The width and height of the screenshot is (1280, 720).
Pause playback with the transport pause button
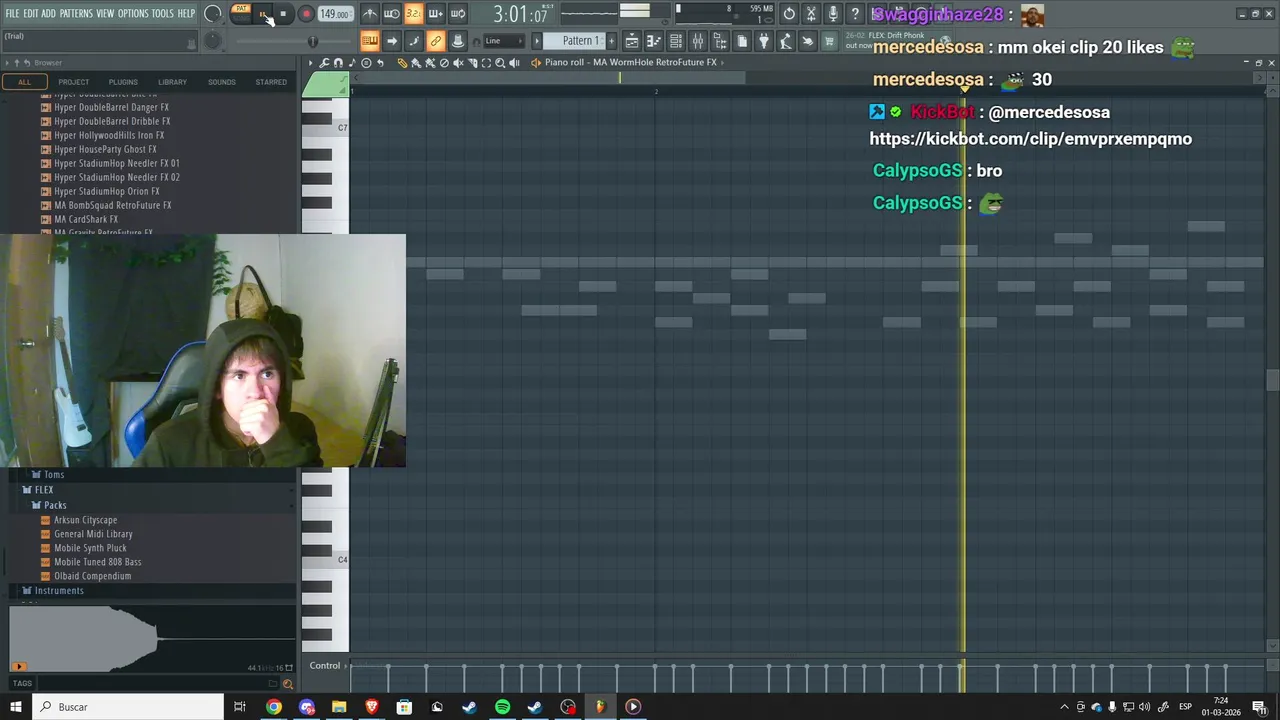point(262,14)
